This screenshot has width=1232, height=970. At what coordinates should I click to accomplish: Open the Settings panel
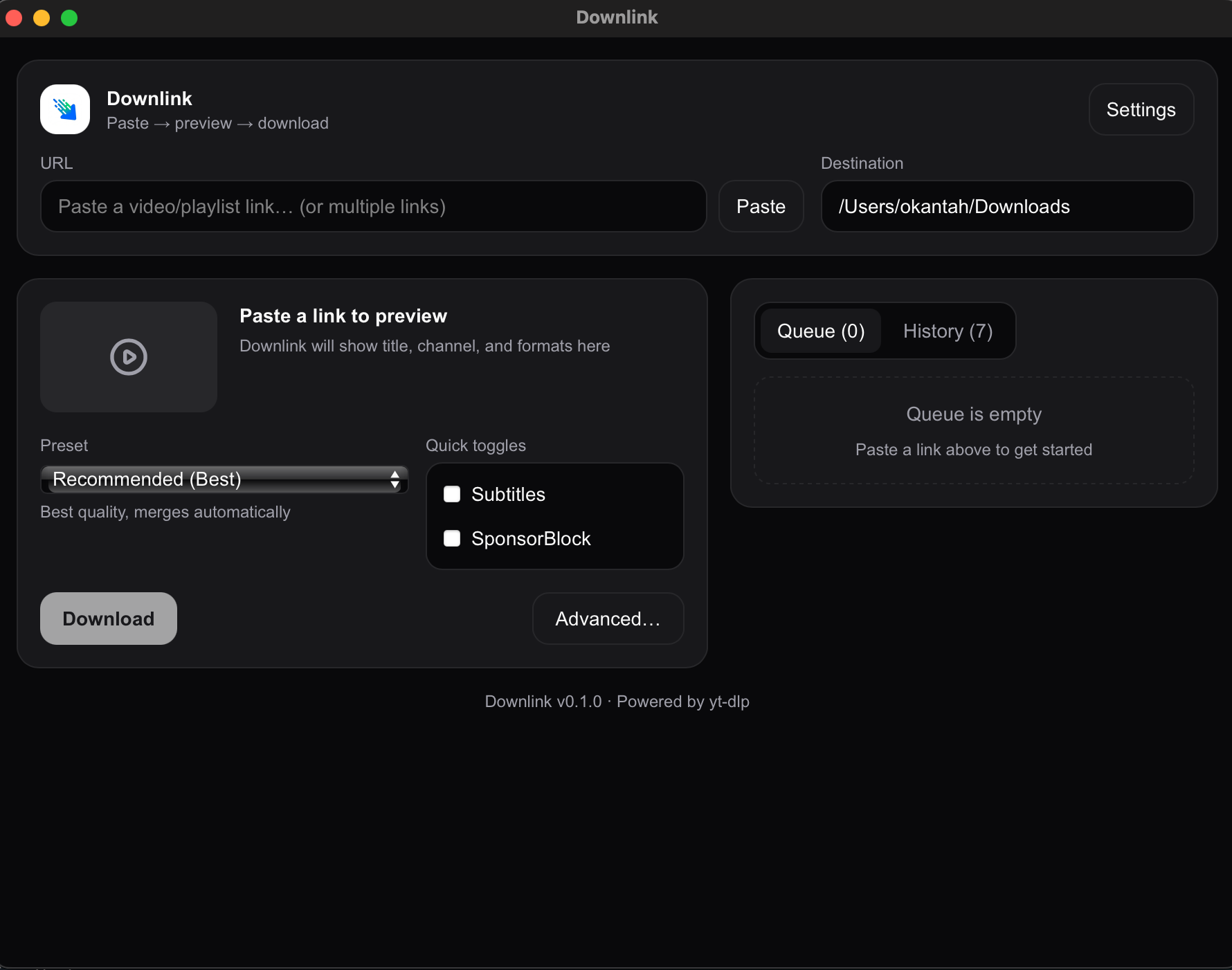(1141, 109)
